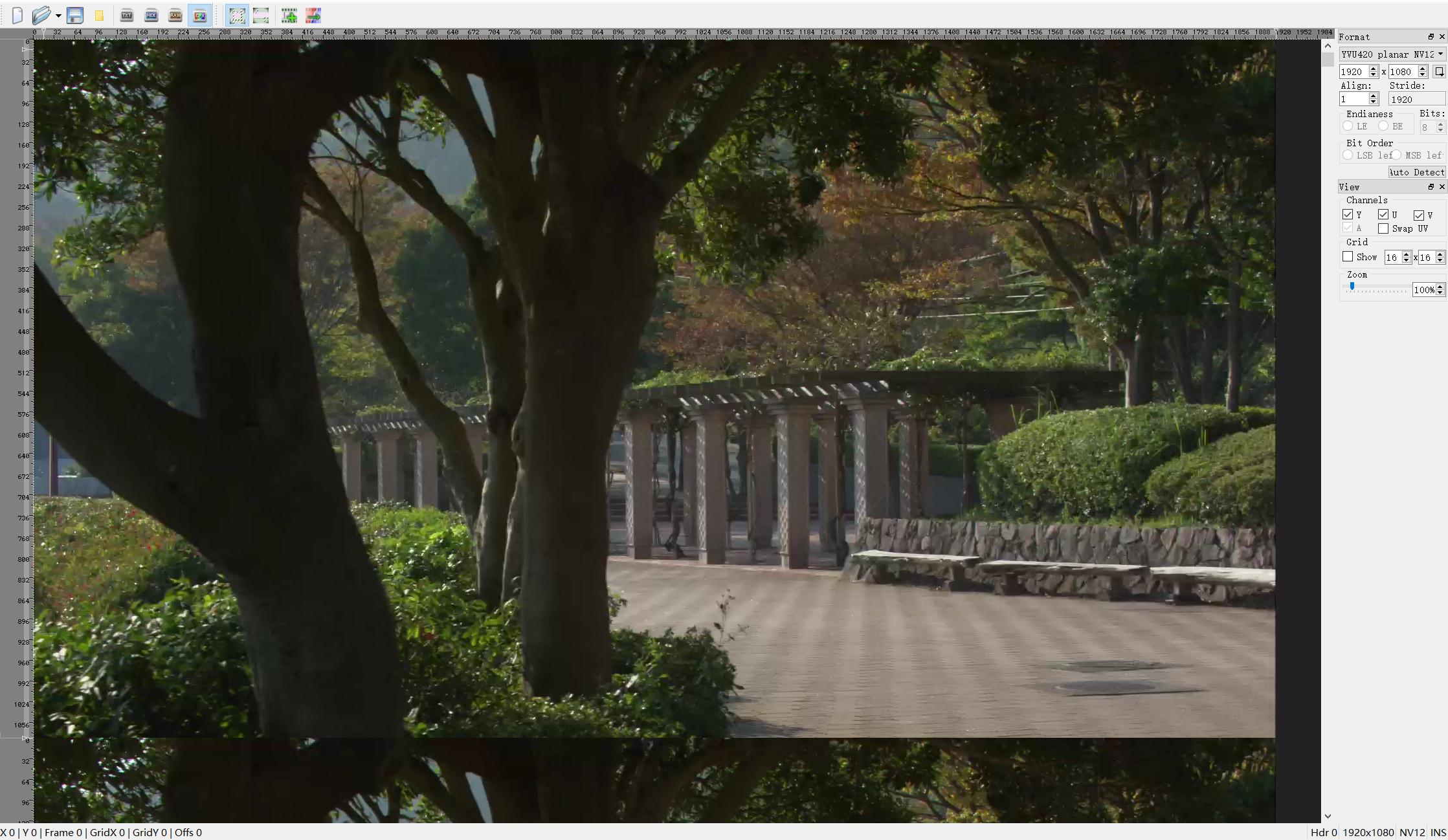Click the green arrow convert icon
Screen dimensions: 1448x840
pyautogui.click(x=313, y=16)
